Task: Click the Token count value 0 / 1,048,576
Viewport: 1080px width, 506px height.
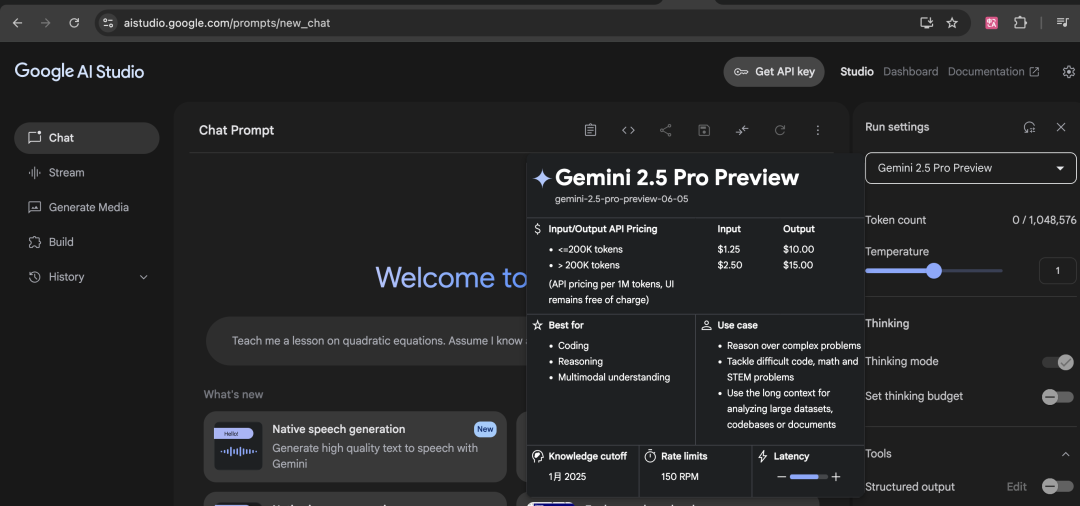Action: click(1044, 220)
